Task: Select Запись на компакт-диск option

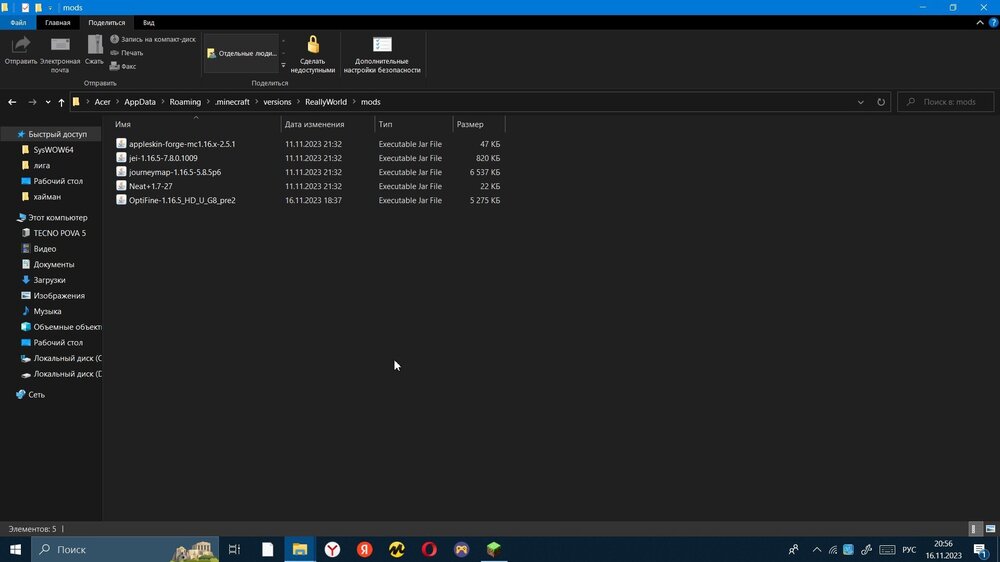Action: (152, 40)
